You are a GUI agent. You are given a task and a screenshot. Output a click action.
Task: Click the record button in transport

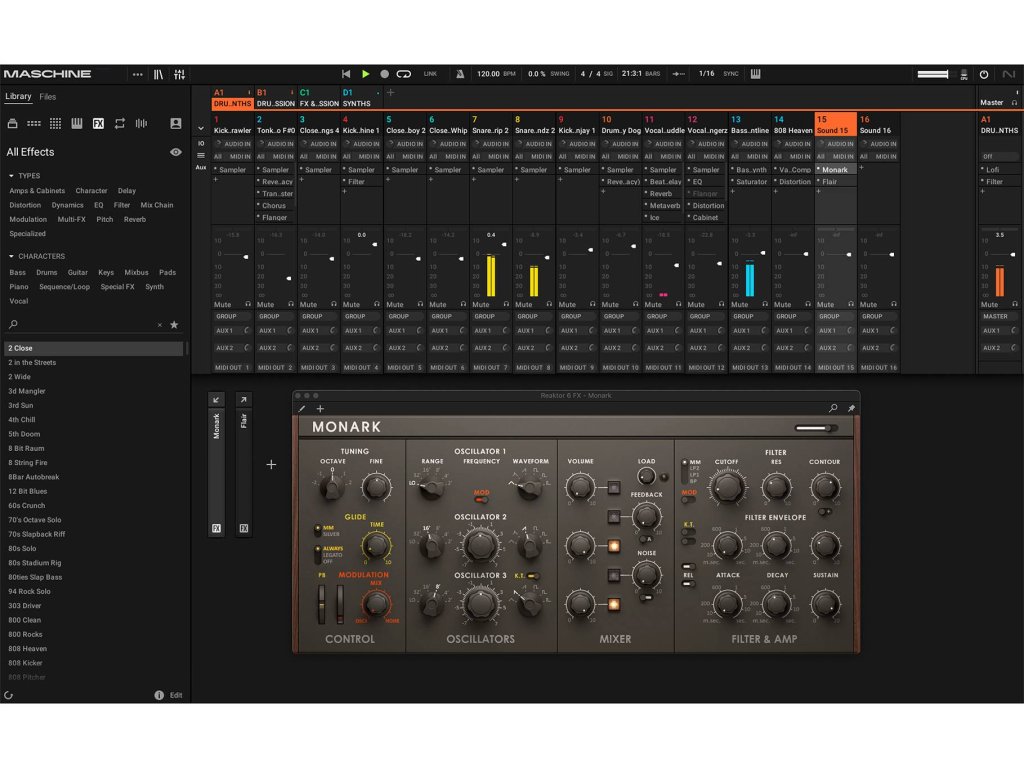coord(385,74)
